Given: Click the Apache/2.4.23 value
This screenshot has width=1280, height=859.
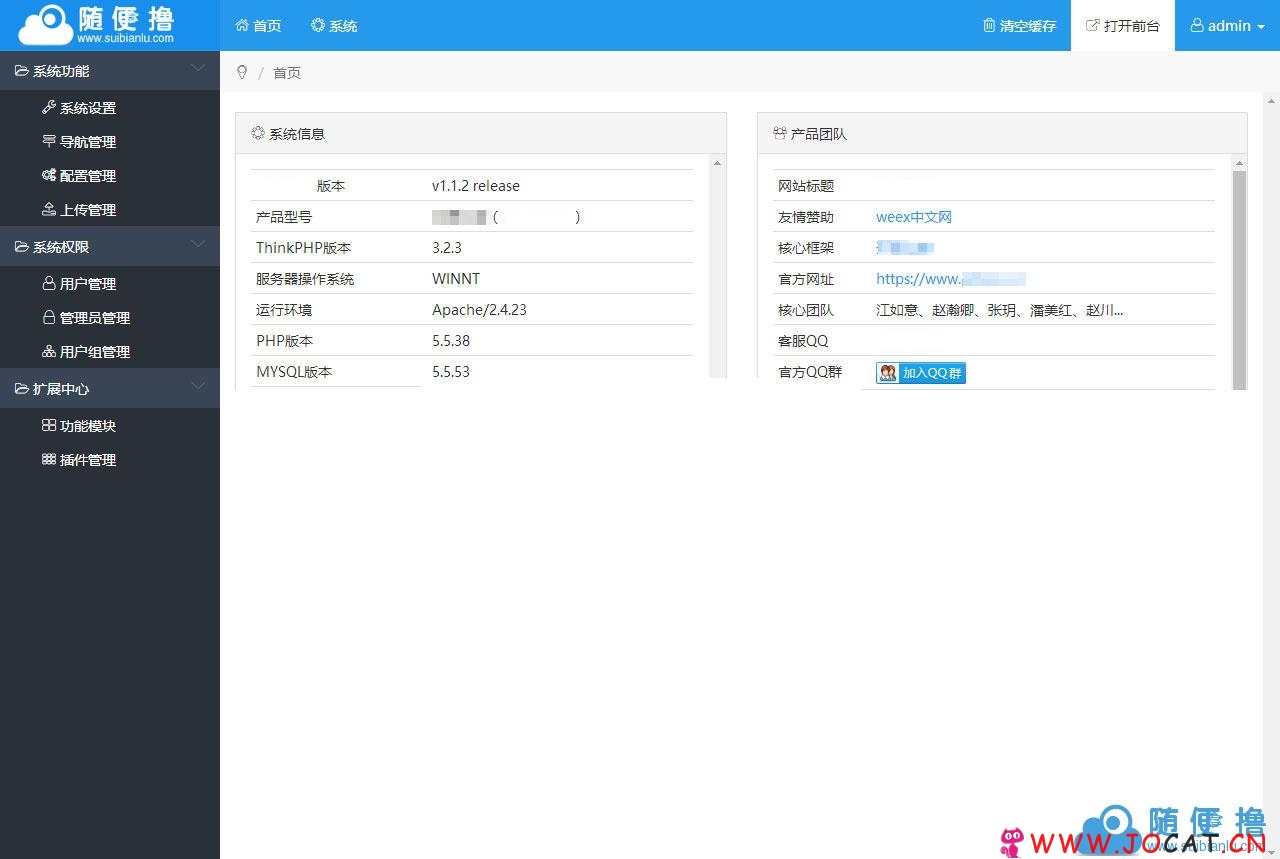Looking at the screenshot, I should click(x=479, y=310).
